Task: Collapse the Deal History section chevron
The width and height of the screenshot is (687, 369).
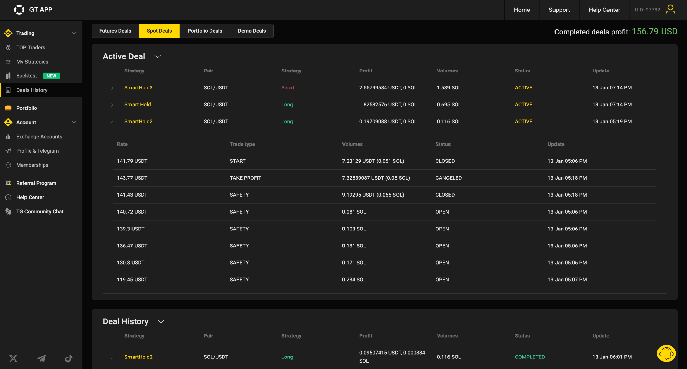Action: point(161,322)
